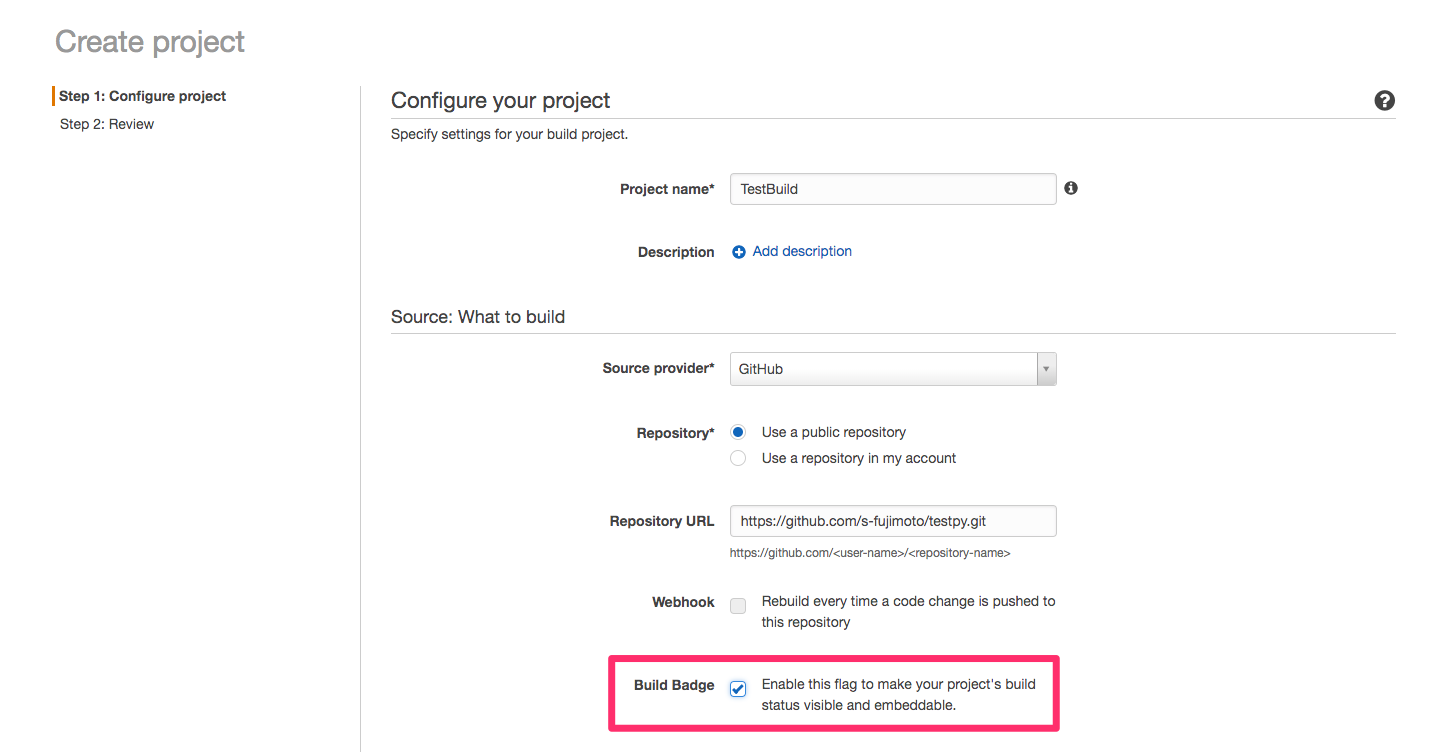1436x752 pixels.
Task: Click the info icon beside the Project name field
Action: [1070, 188]
